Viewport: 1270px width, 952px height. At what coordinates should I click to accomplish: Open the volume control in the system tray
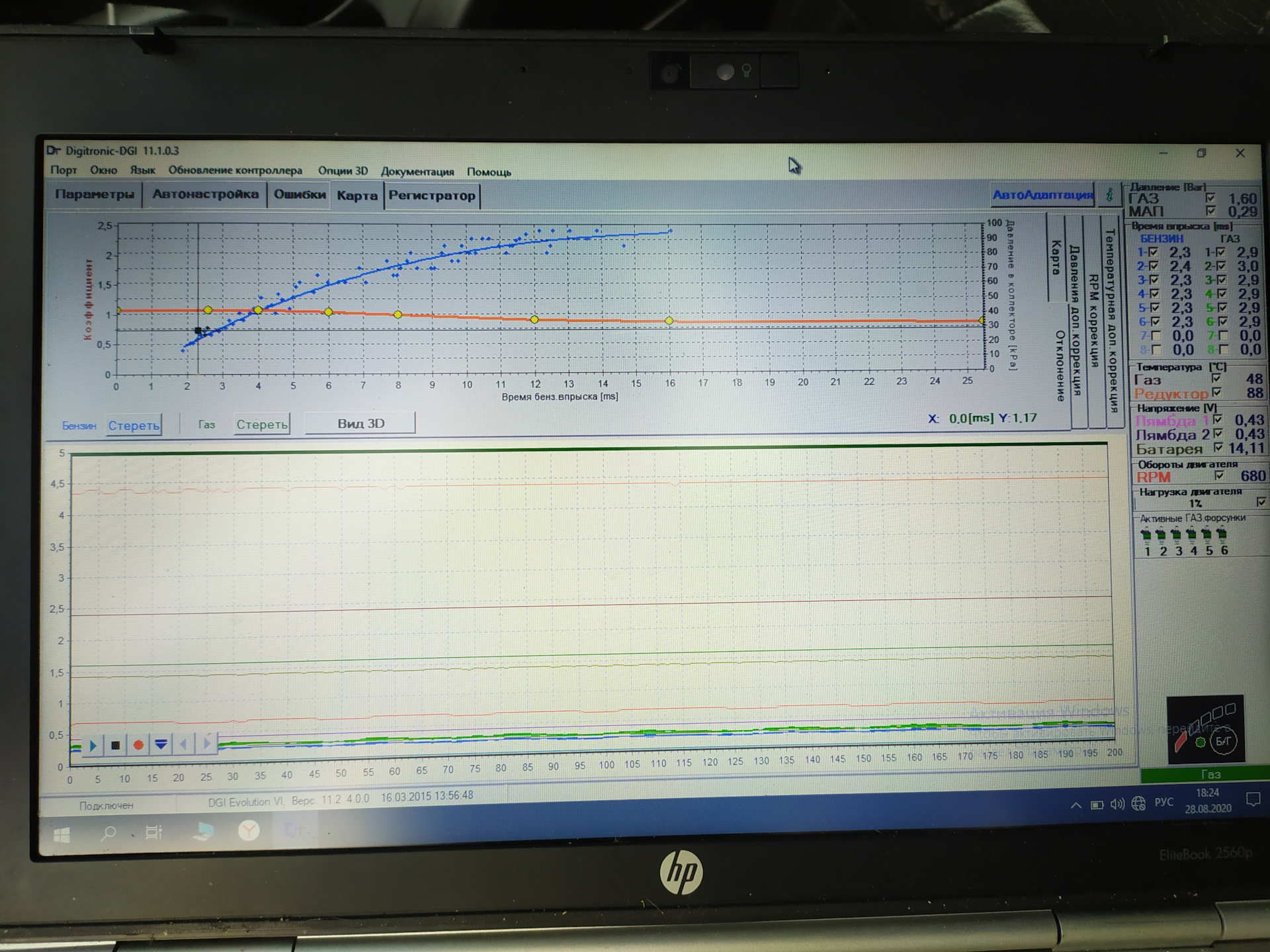tap(1117, 804)
